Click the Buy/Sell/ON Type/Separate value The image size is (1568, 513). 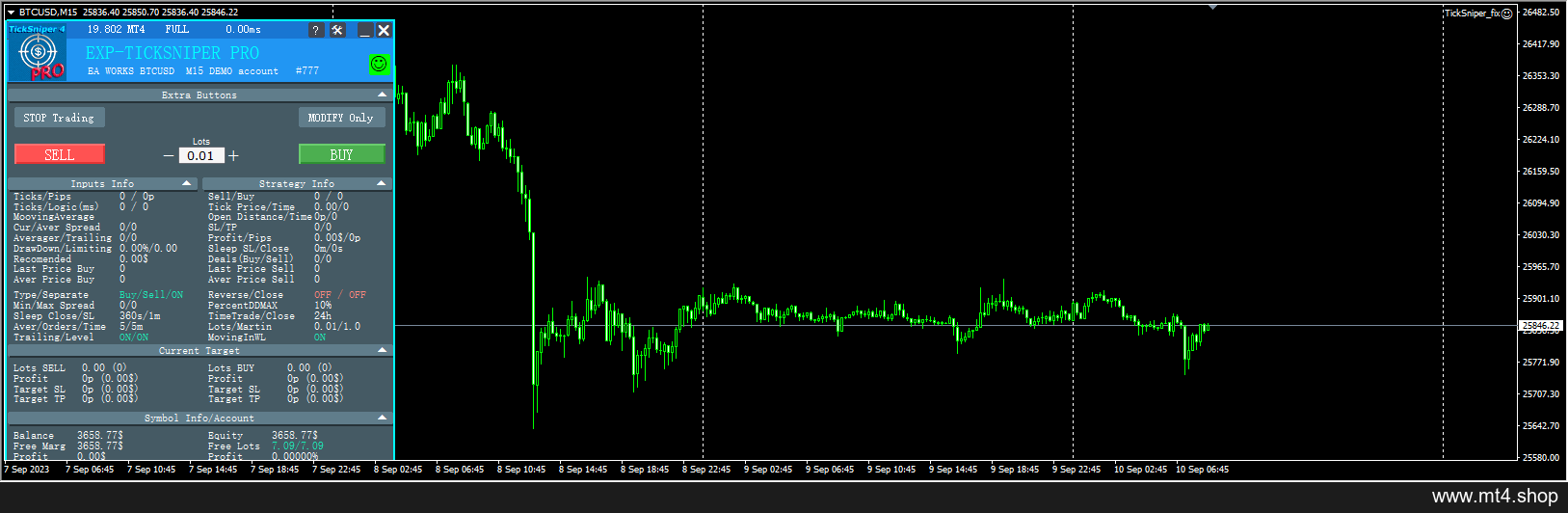pyautogui.click(x=151, y=295)
